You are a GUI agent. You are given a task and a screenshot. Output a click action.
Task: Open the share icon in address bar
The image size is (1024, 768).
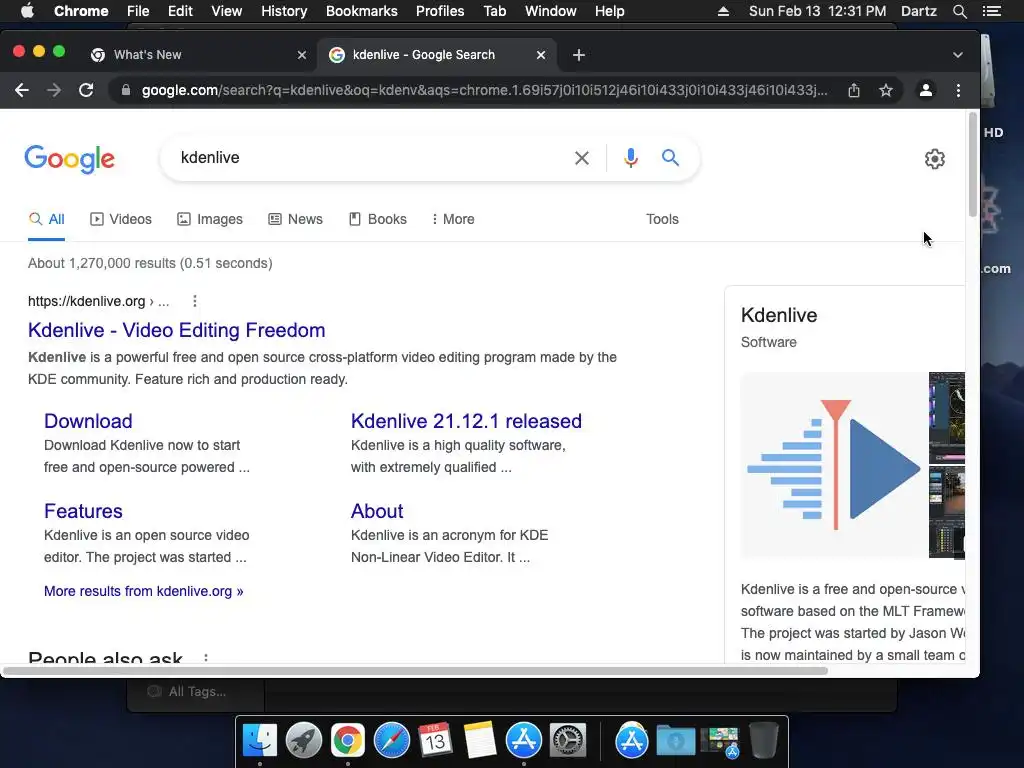854,90
